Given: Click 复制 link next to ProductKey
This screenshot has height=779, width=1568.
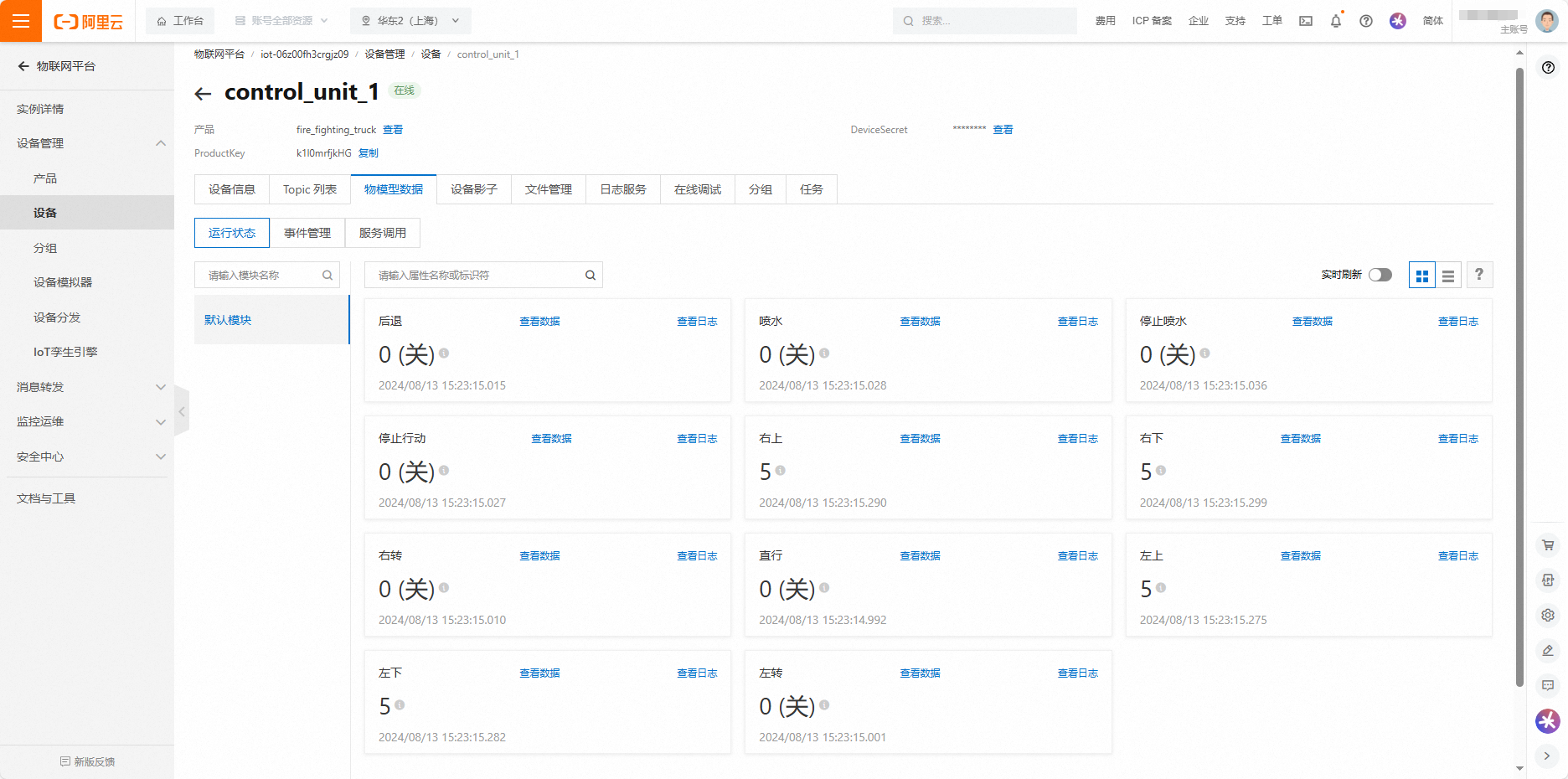Looking at the screenshot, I should click(369, 153).
